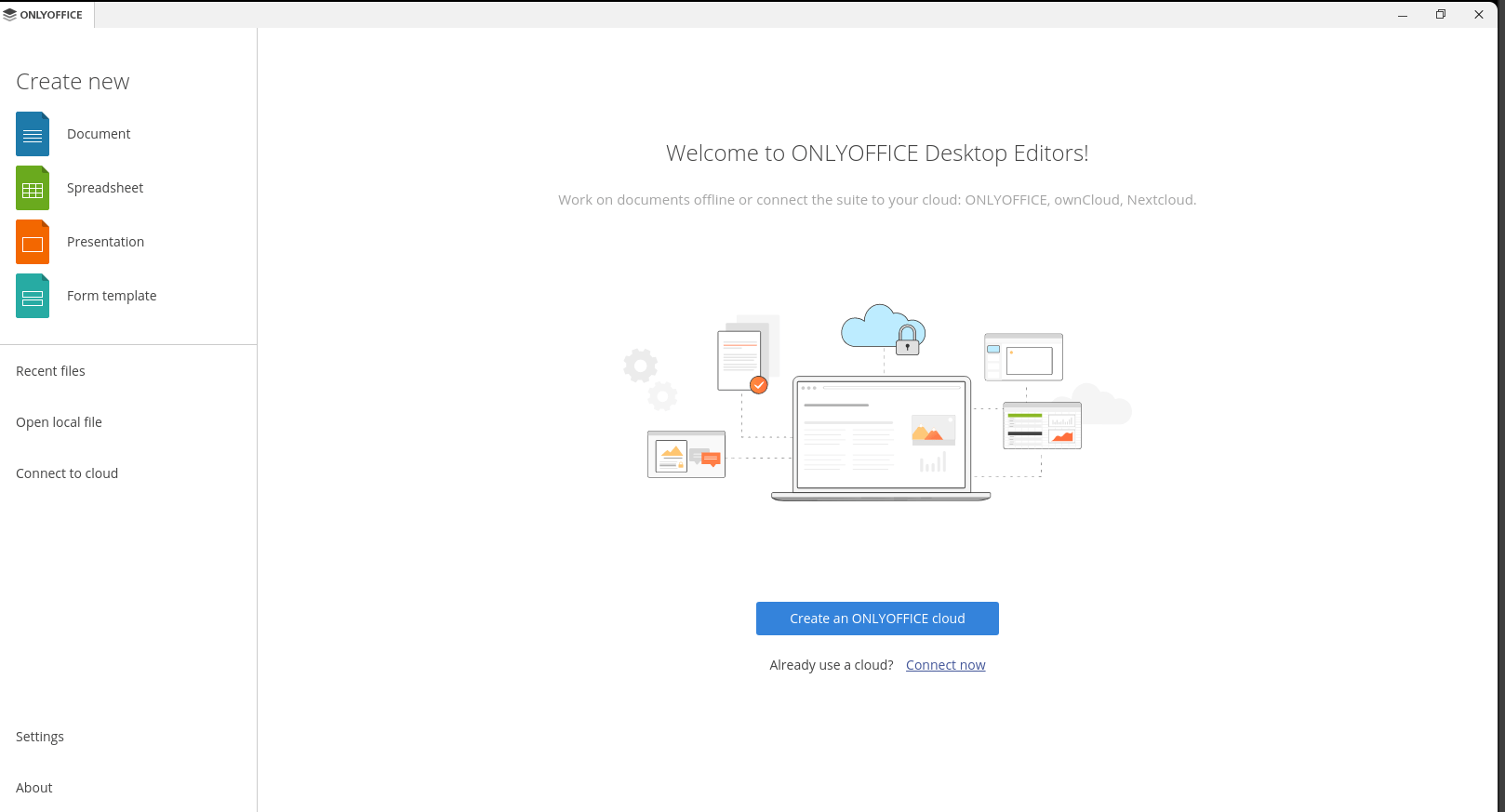Restore down the ONLYOFFICE window
Viewport: 1505px width, 812px height.
pos(1441,15)
